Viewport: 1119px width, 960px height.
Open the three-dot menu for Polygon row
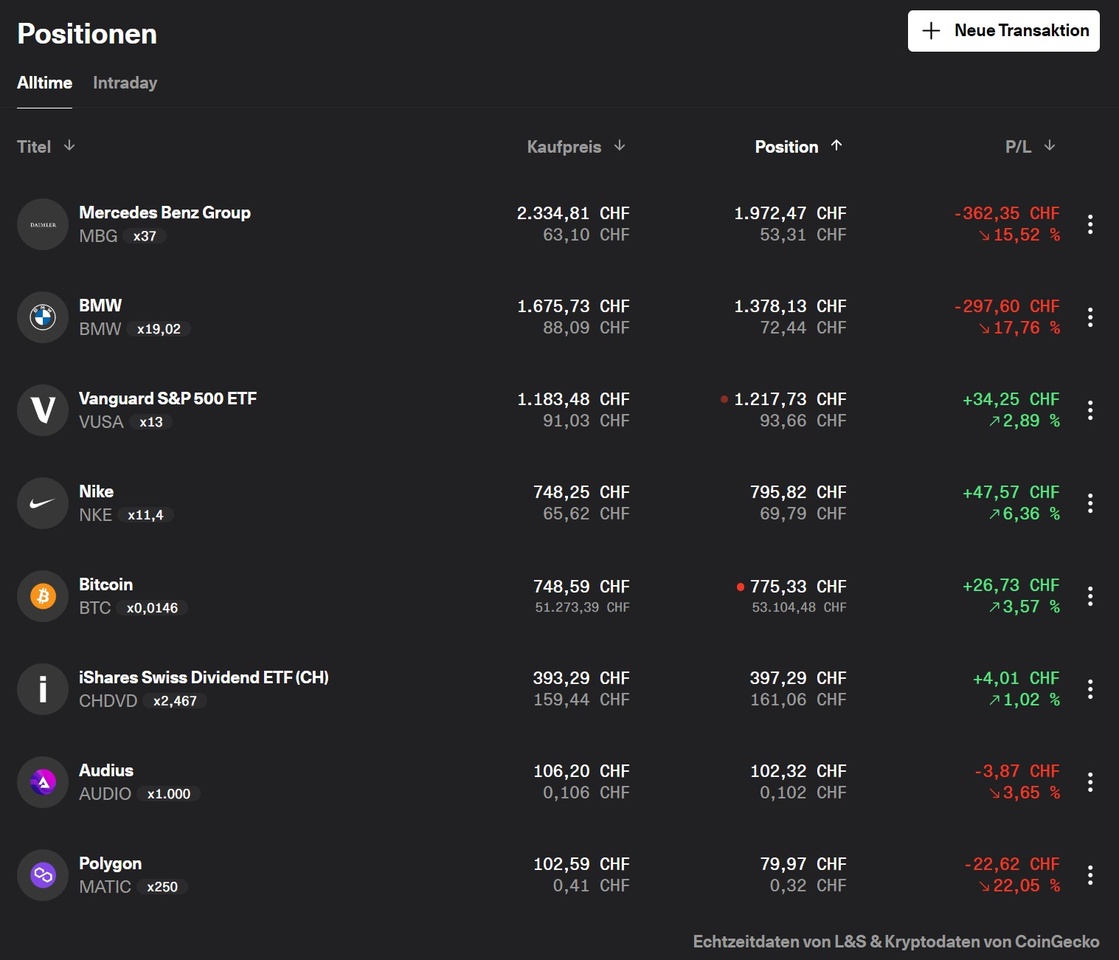(x=1090, y=875)
